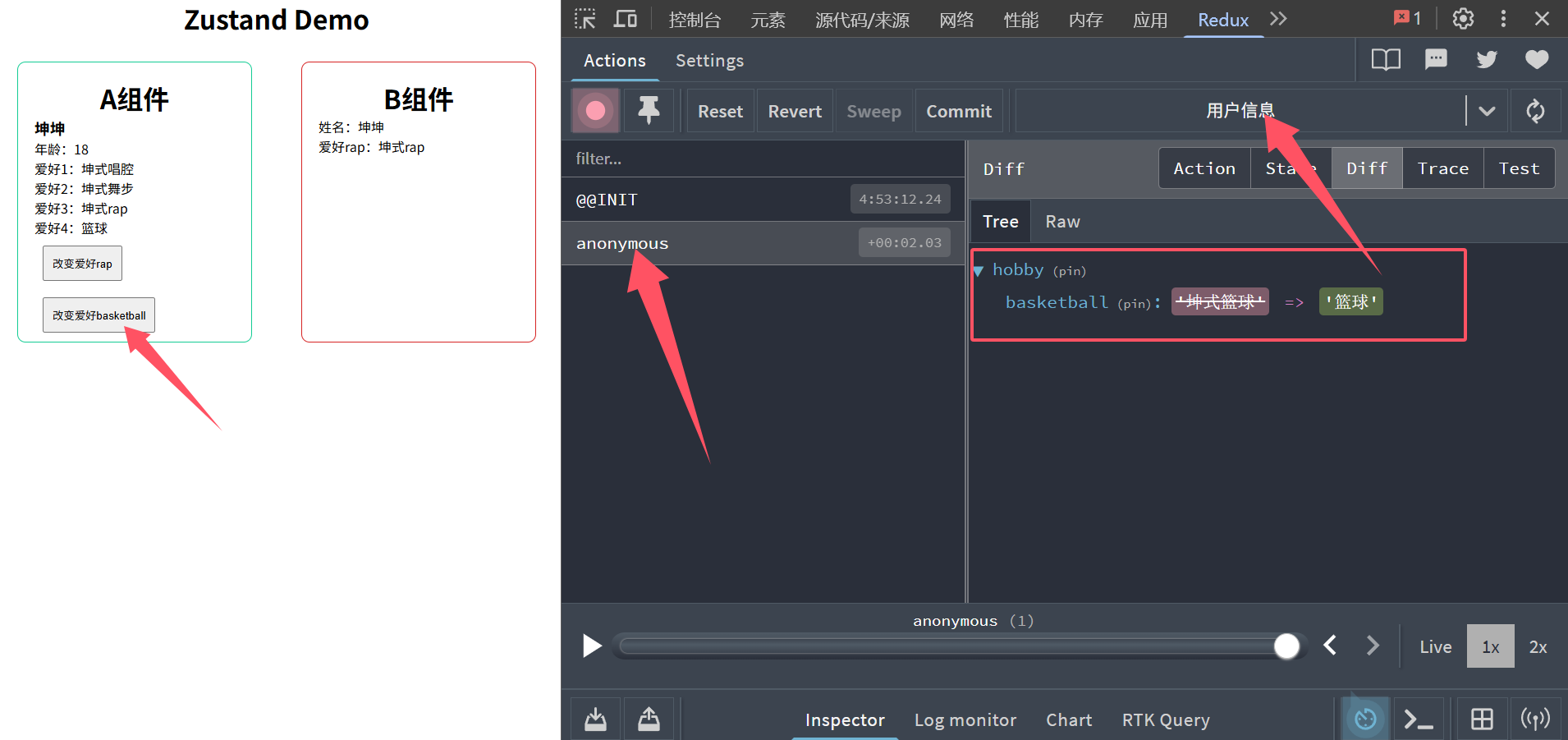The height and width of the screenshot is (740, 1568).
Task: Click the import state icon
Action: [x=596, y=719]
